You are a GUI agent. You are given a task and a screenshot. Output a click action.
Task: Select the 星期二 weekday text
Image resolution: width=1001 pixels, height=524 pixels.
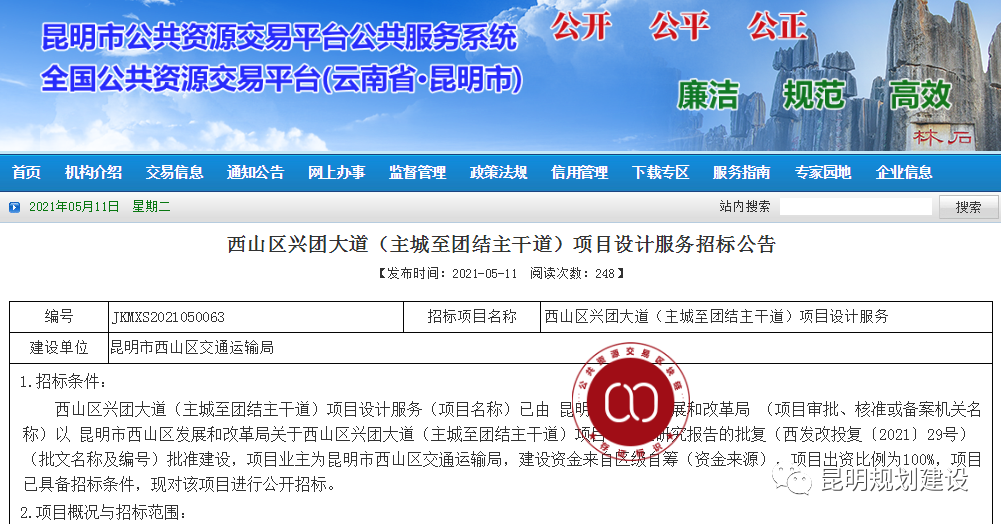click(151, 207)
